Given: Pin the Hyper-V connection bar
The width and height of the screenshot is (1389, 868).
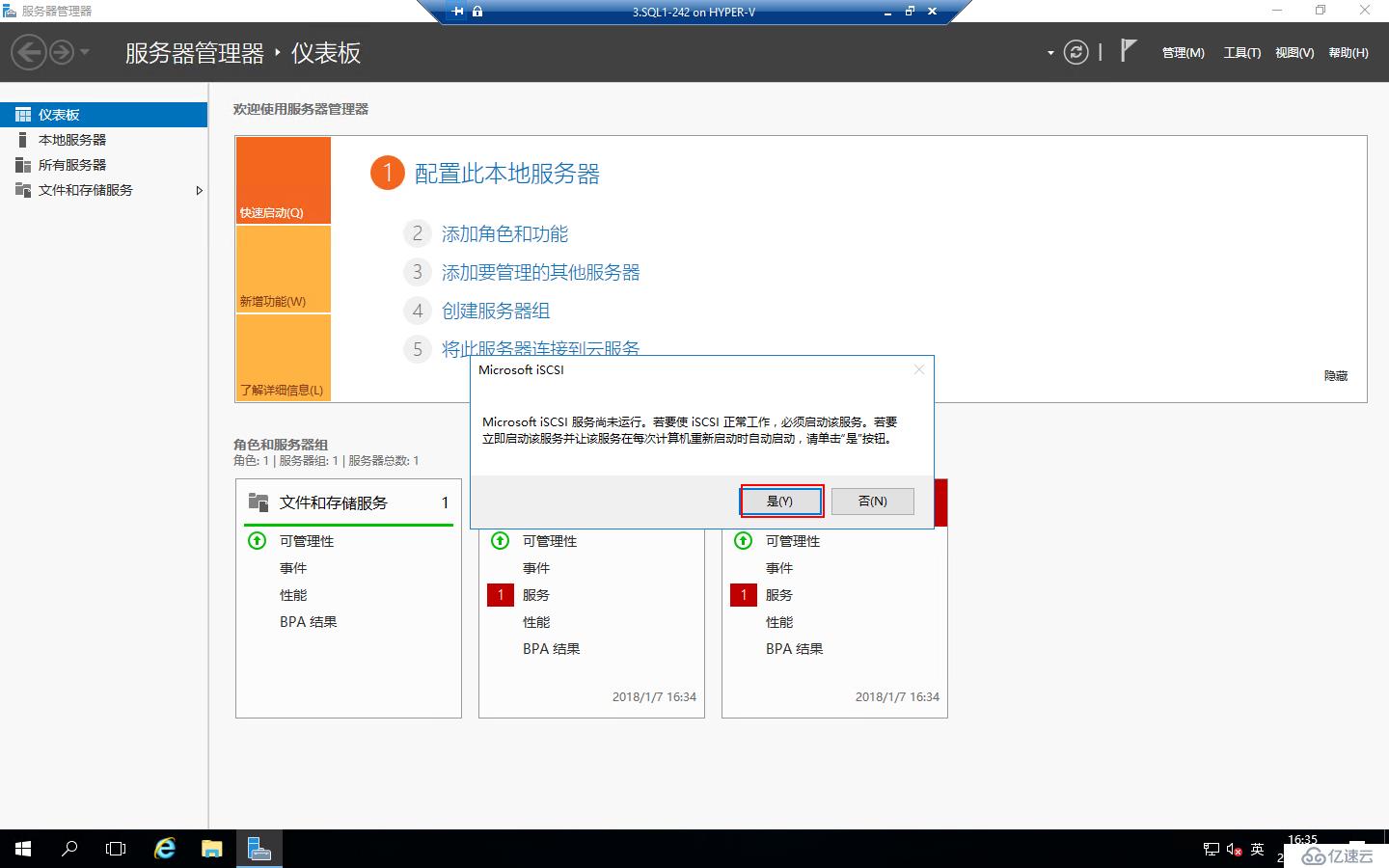Looking at the screenshot, I should coord(457,12).
